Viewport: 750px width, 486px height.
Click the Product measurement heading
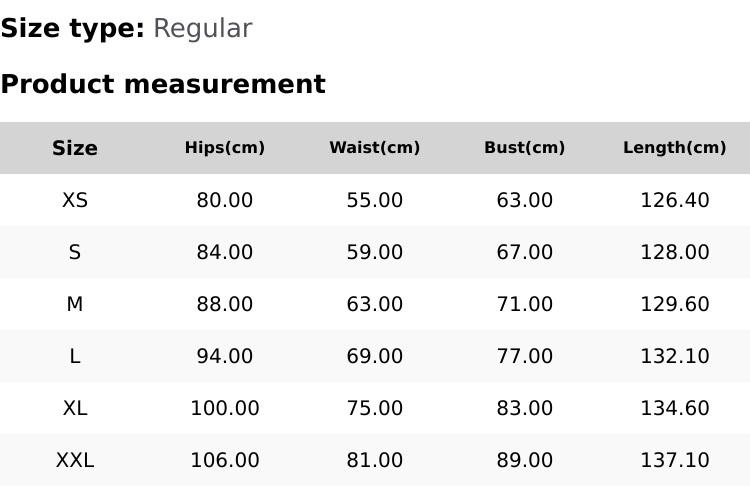(163, 84)
